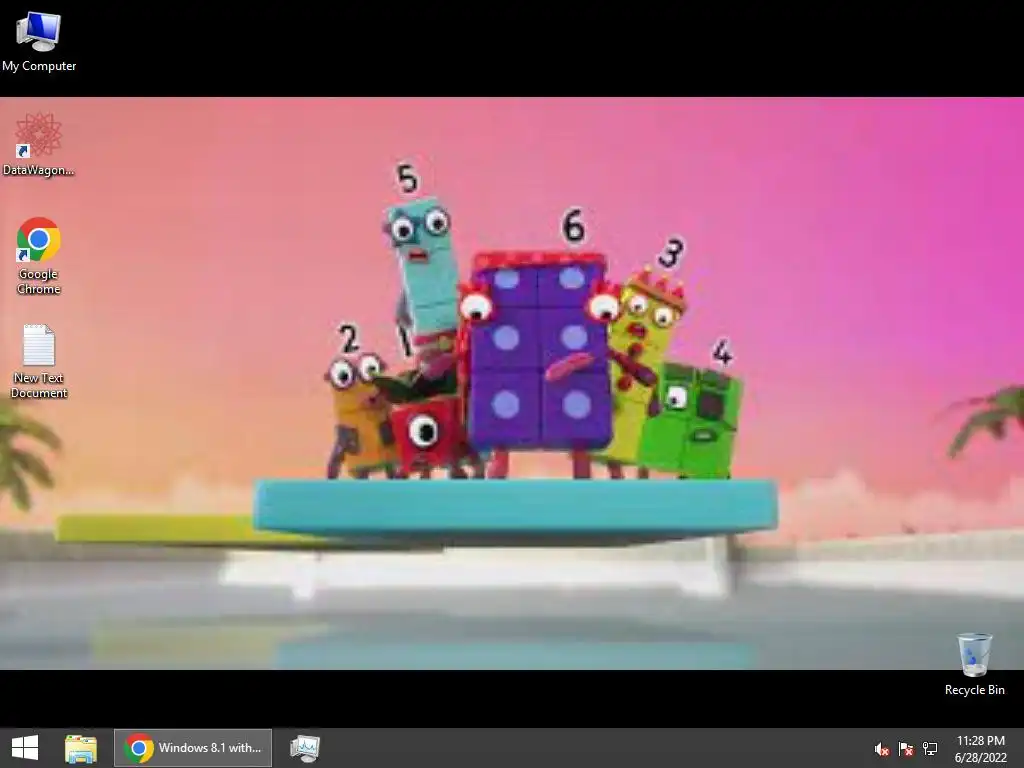Open File Explorer from the taskbar

tap(81, 748)
